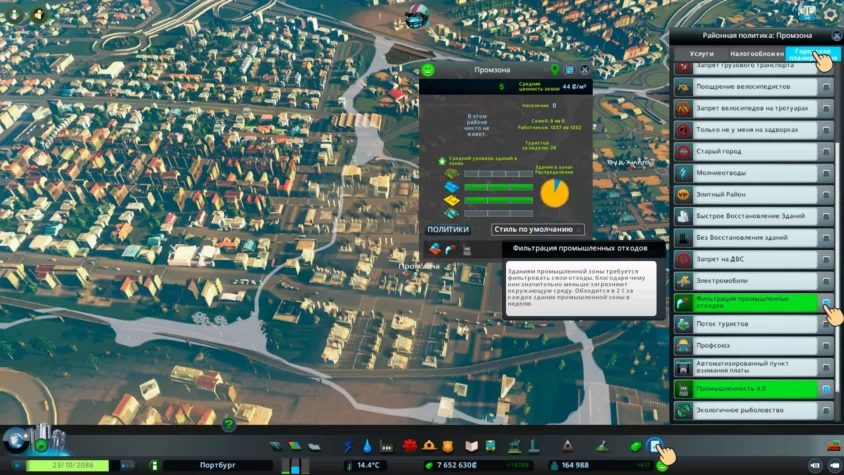Viewport: 844px width, 475px height.
Task: Click the Фильтрация промышленных отходов policy row
Action: coord(754,302)
